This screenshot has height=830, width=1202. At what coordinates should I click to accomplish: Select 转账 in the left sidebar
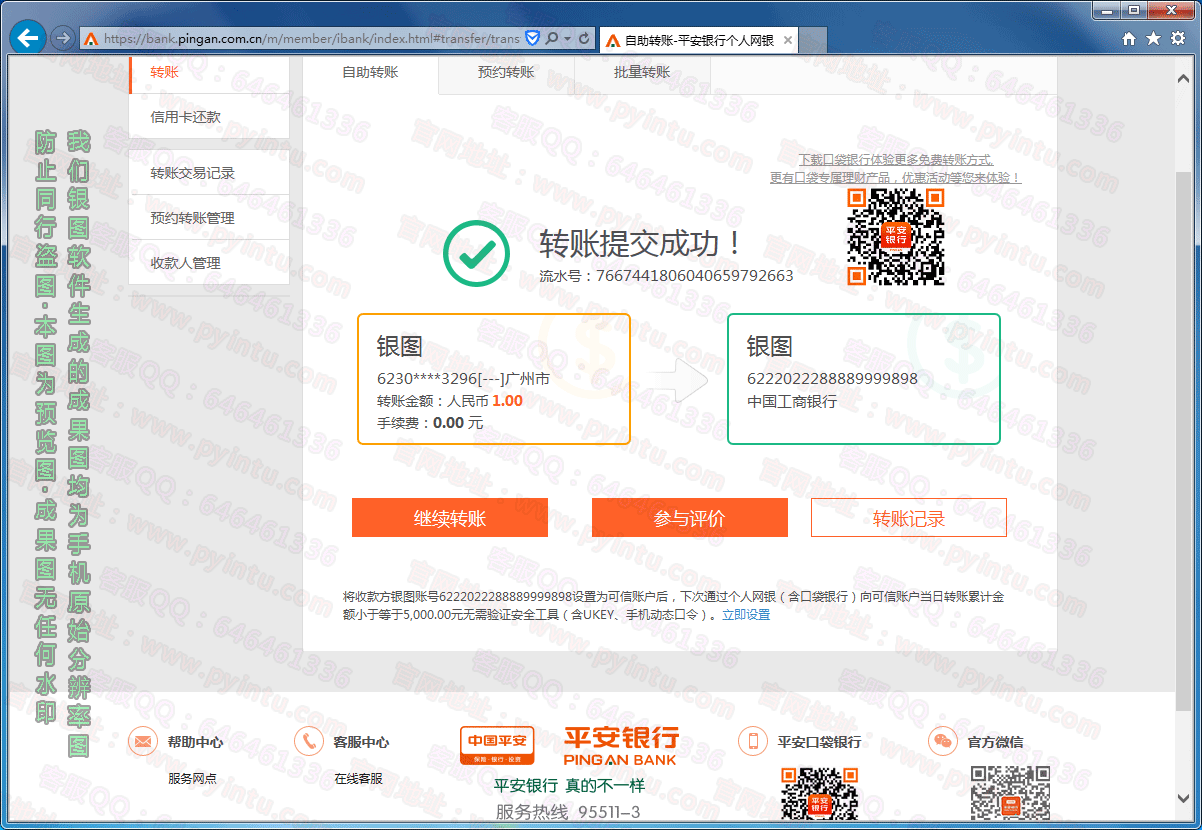(x=209, y=72)
